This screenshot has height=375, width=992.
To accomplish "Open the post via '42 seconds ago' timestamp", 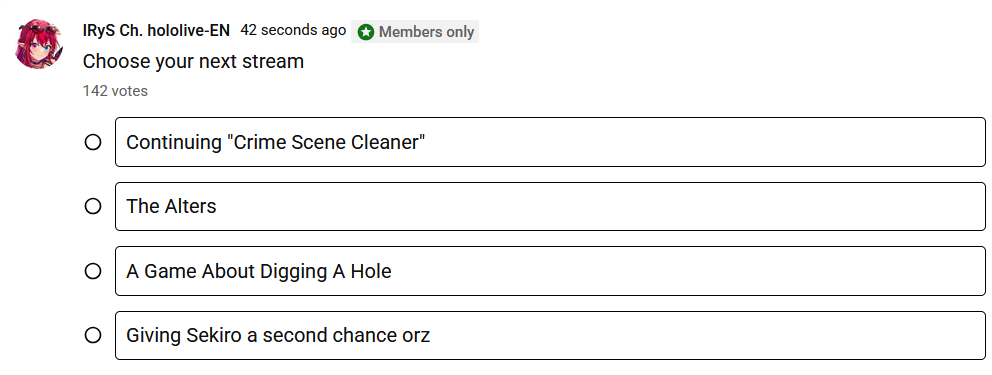I will point(293,30).
